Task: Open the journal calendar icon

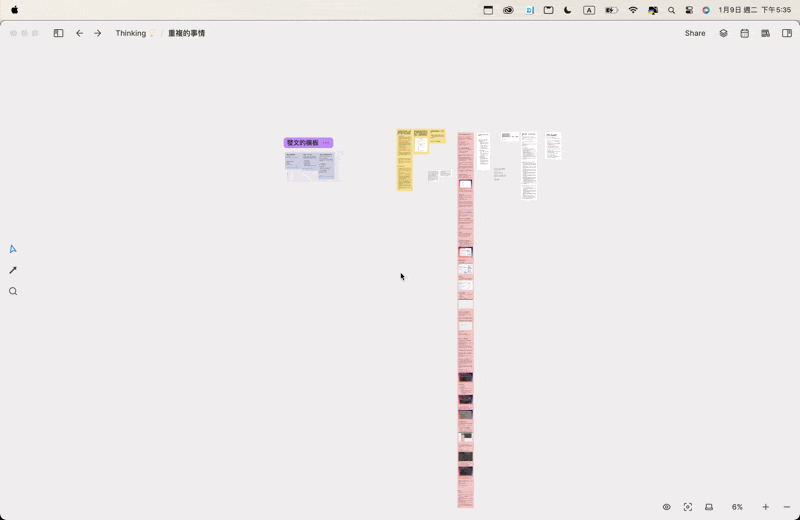Action: click(744, 33)
